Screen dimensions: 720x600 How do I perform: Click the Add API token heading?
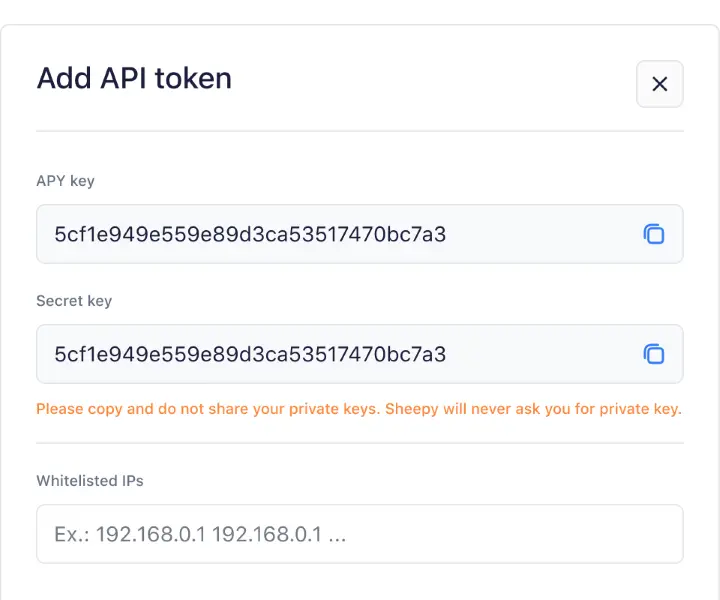(134, 78)
